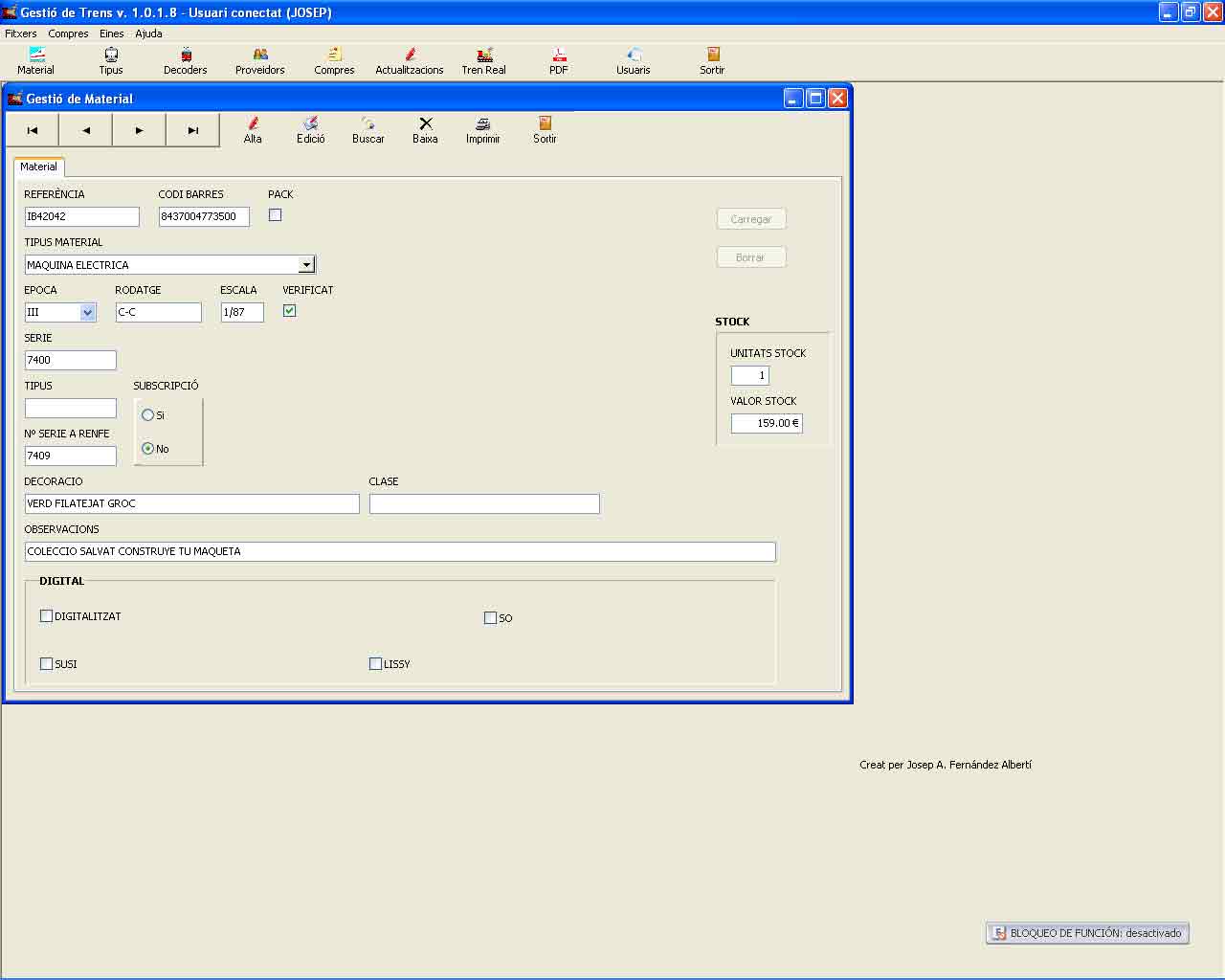Select the Alta pencil icon
Image resolution: width=1225 pixels, height=980 pixels.
click(x=254, y=123)
